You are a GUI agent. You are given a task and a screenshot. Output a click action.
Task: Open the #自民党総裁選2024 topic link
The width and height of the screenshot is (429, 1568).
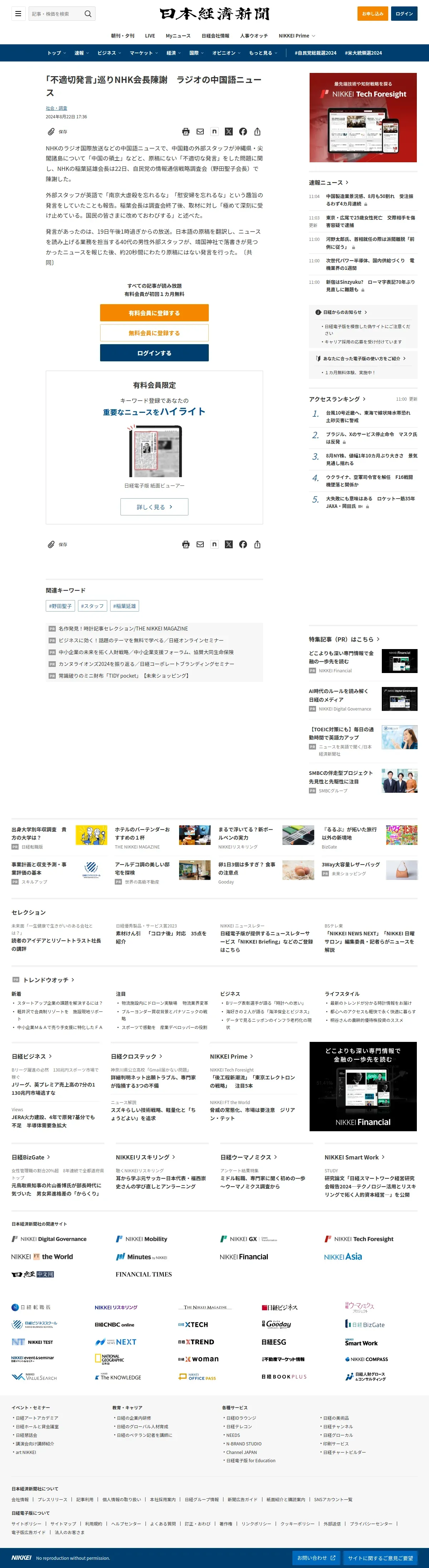coord(315,53)
